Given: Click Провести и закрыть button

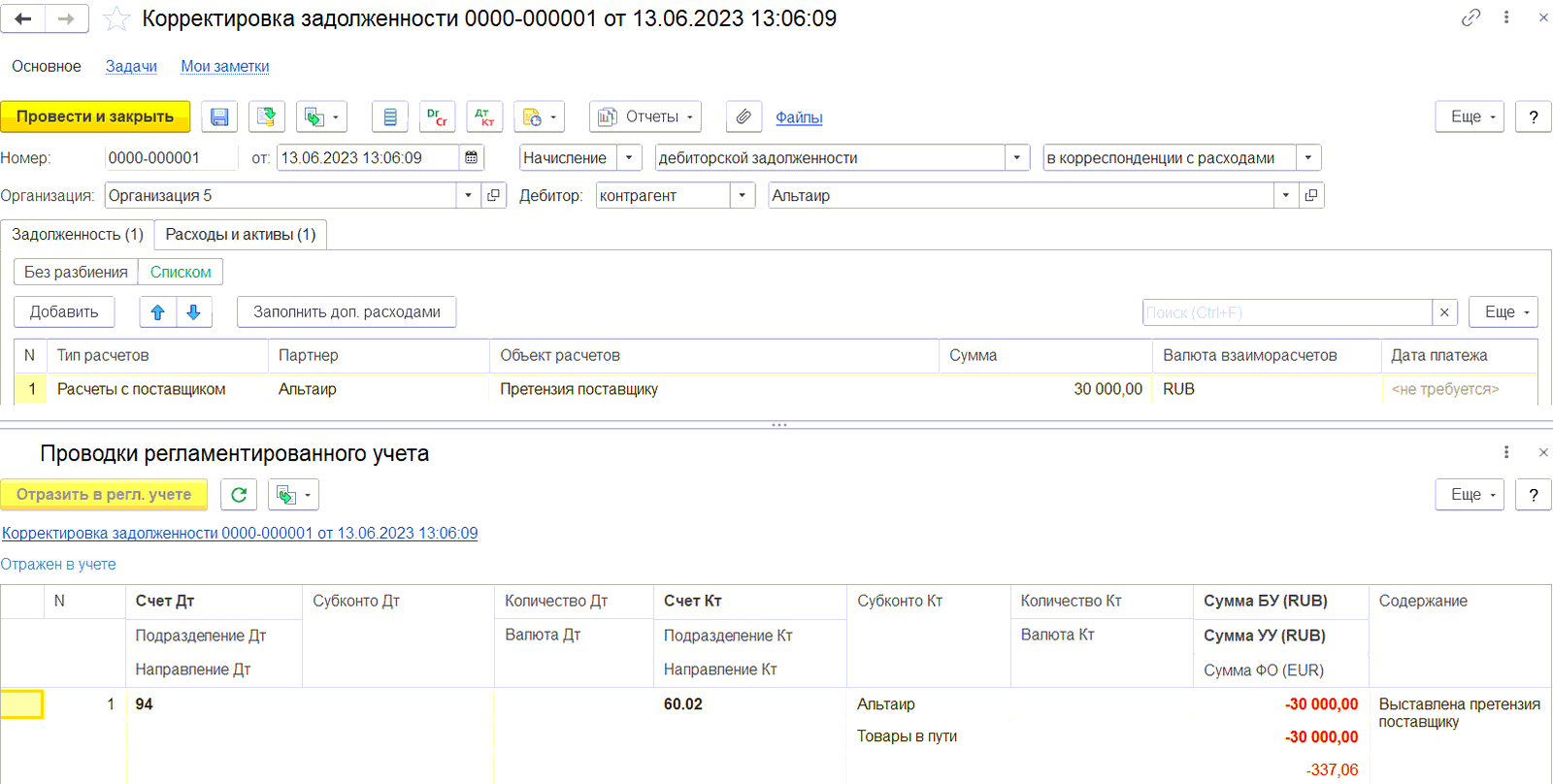Looking at the screenshot, I should point(95,117).
